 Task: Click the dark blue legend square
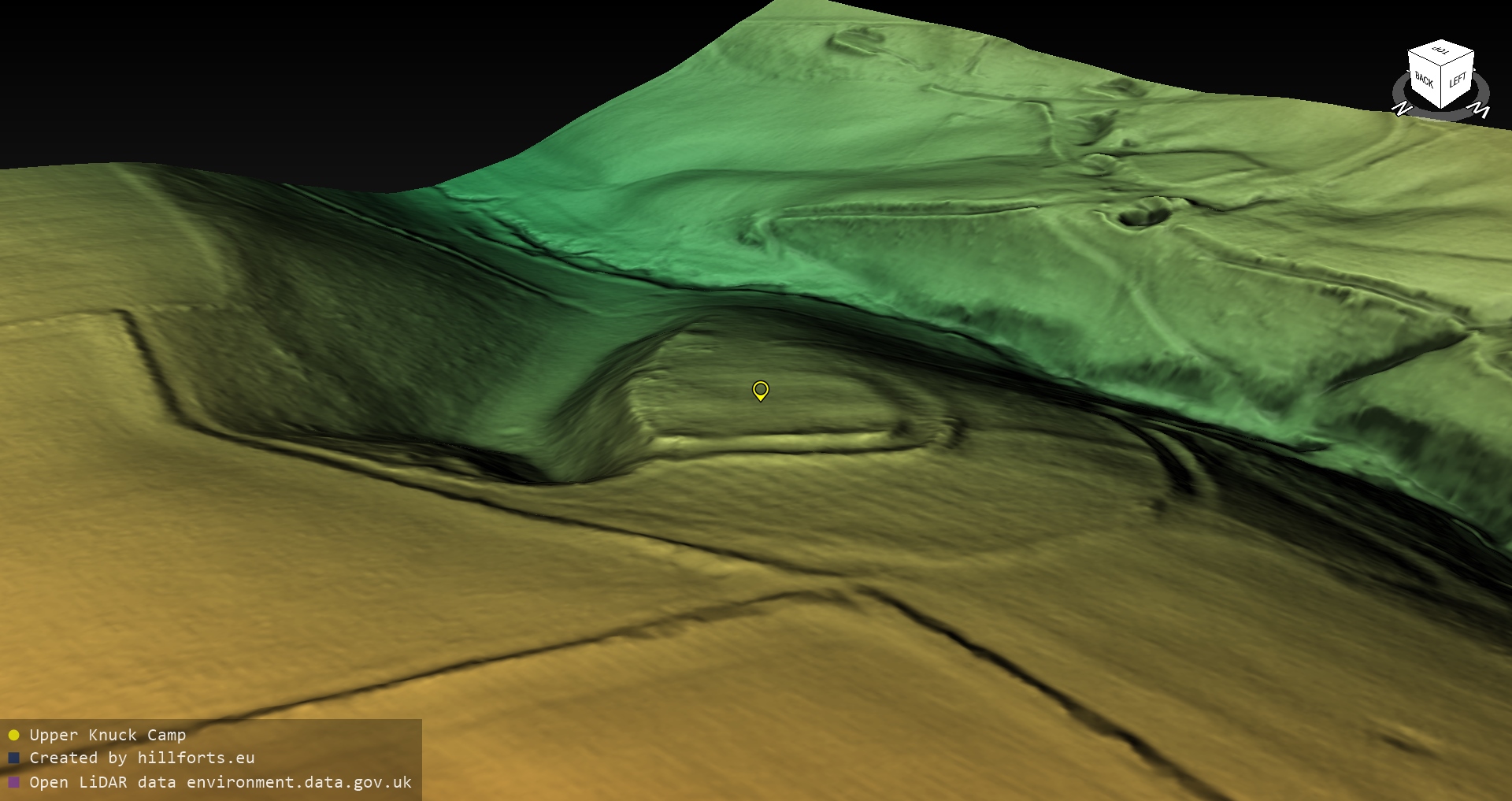coord(13,758)
